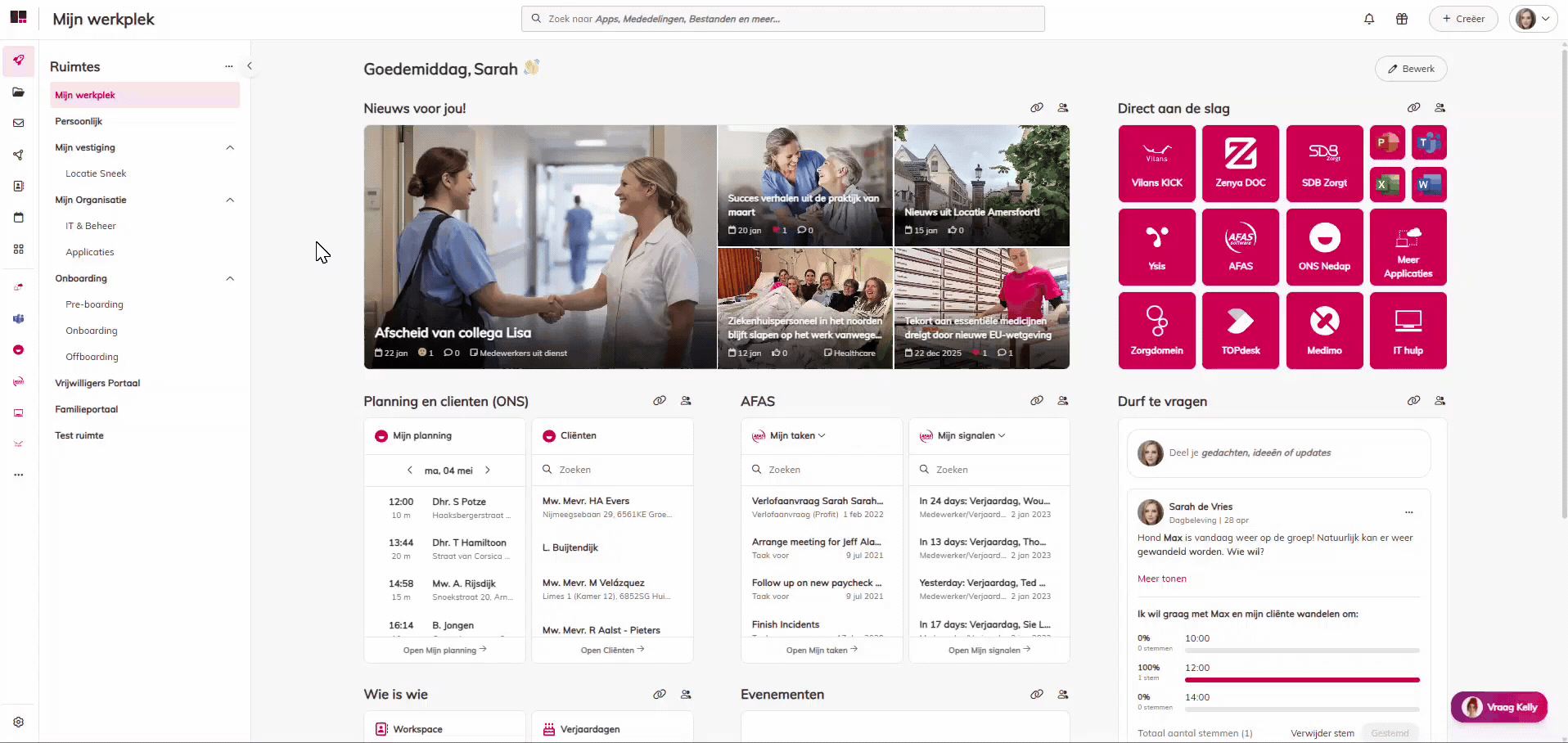Click audience icon next to Direct aan de slag
This screenshot has width=1568, height=743.
(x=1440, y=108)
